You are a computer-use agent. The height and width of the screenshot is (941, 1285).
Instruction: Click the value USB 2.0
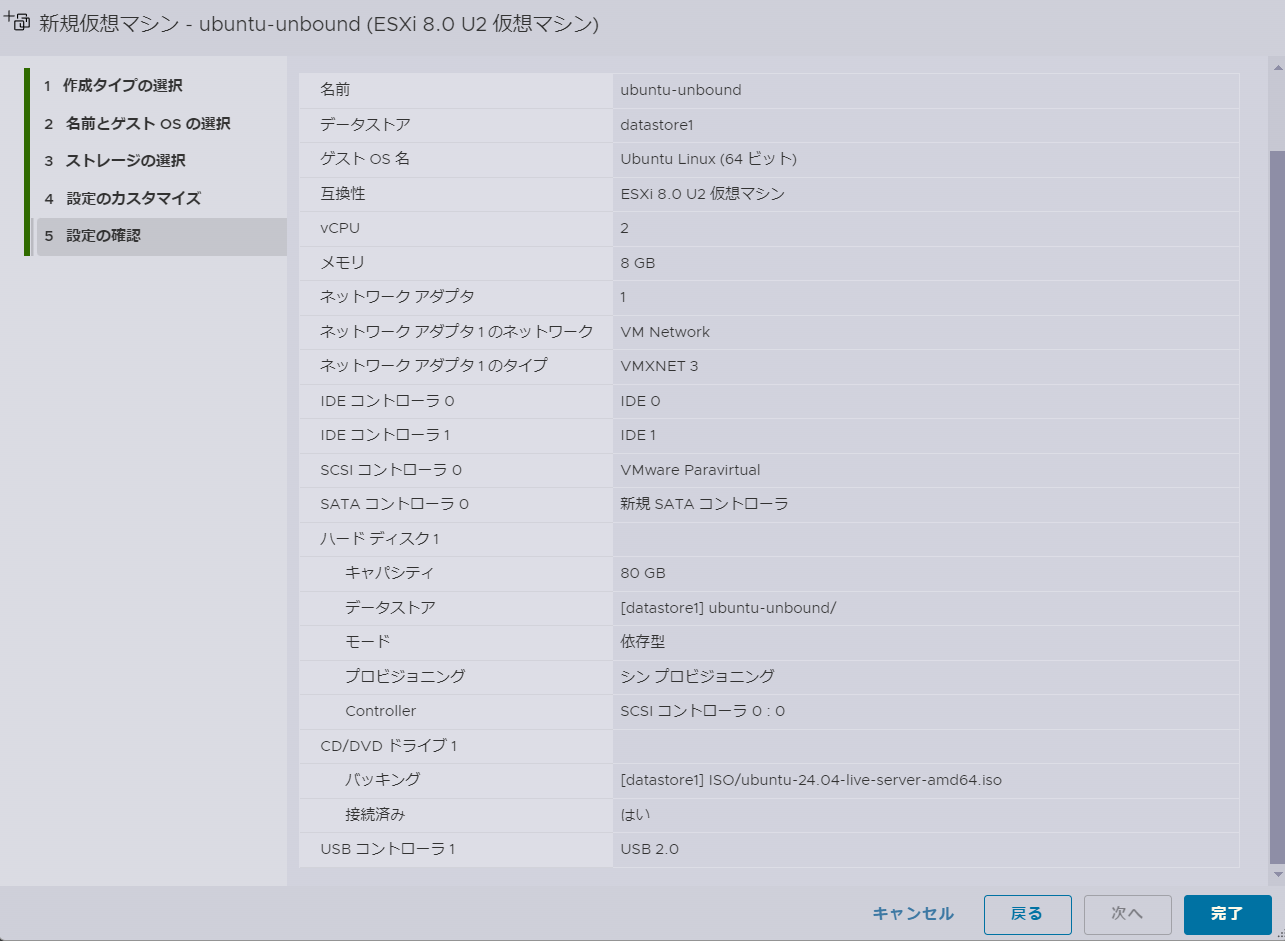pos(650,849)
